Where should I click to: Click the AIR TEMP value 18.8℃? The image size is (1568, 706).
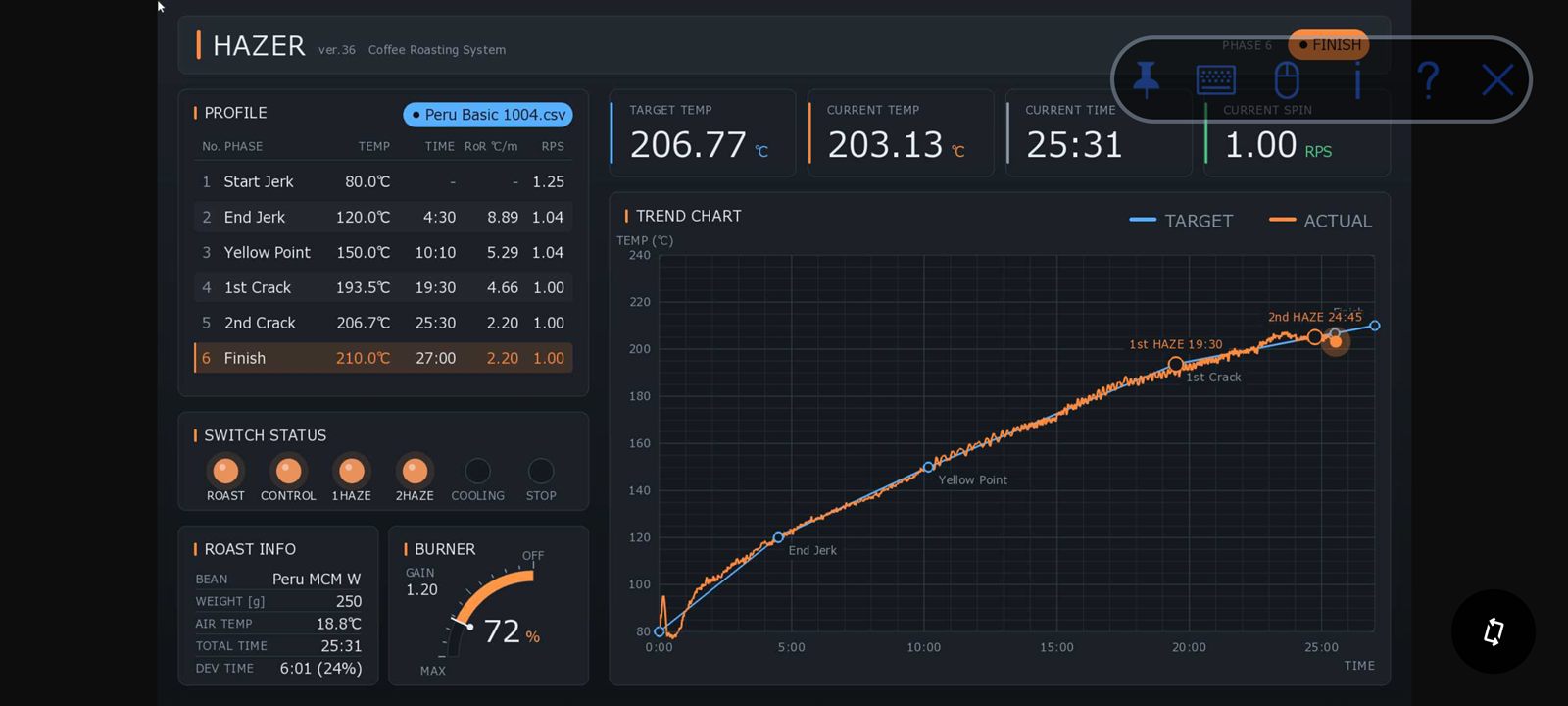(x=338, y=624)
